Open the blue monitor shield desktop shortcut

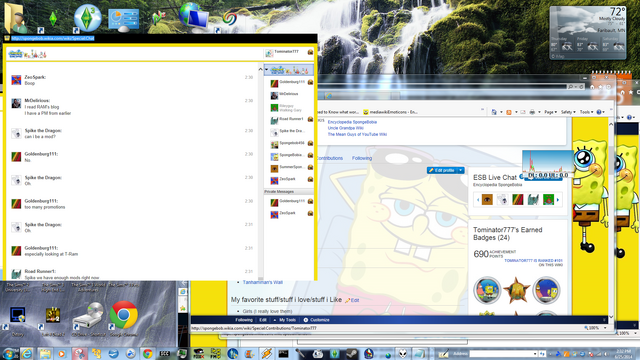click(x=18, y=316)
